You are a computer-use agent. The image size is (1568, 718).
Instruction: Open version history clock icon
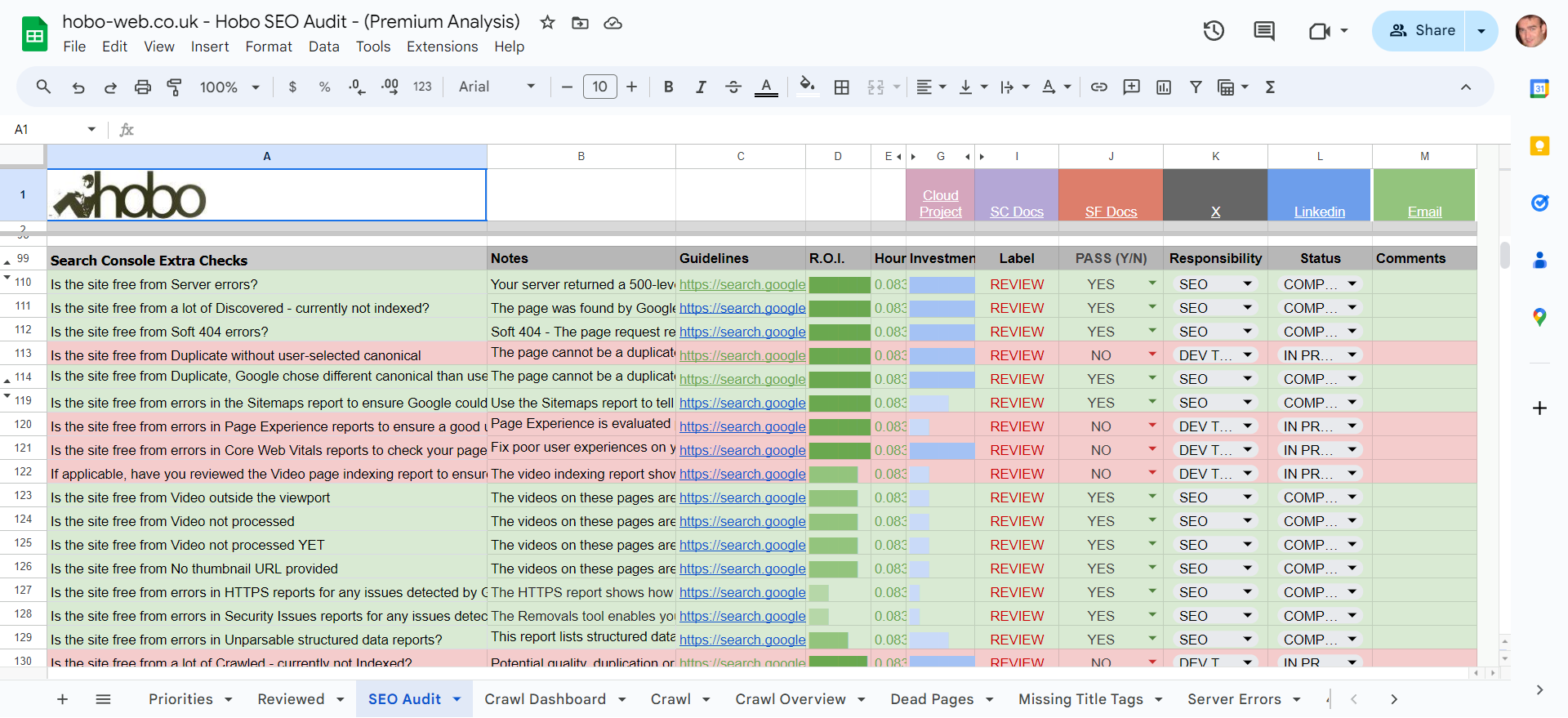pos(1214,31)
